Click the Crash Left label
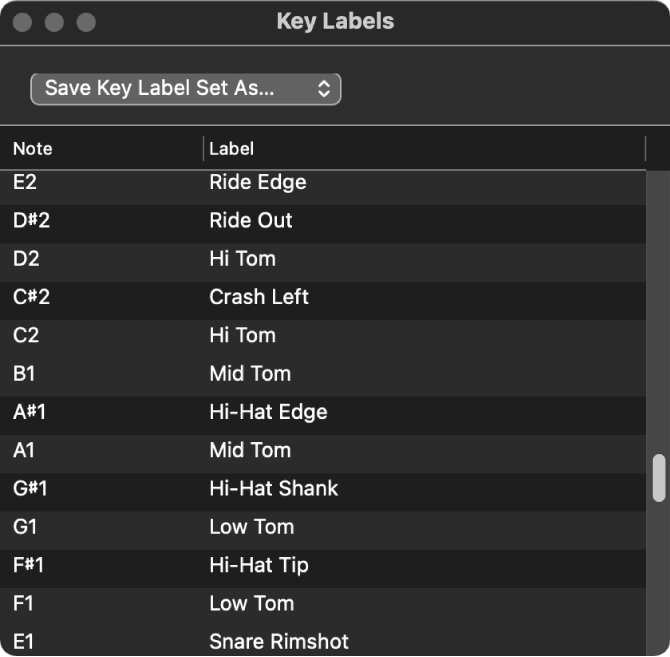 (259, 297)
